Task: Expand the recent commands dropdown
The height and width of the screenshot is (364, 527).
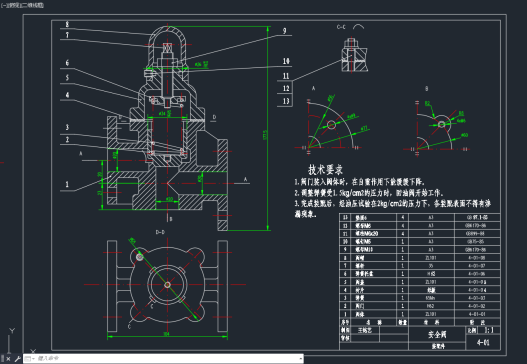Action: tap(29, 359)
